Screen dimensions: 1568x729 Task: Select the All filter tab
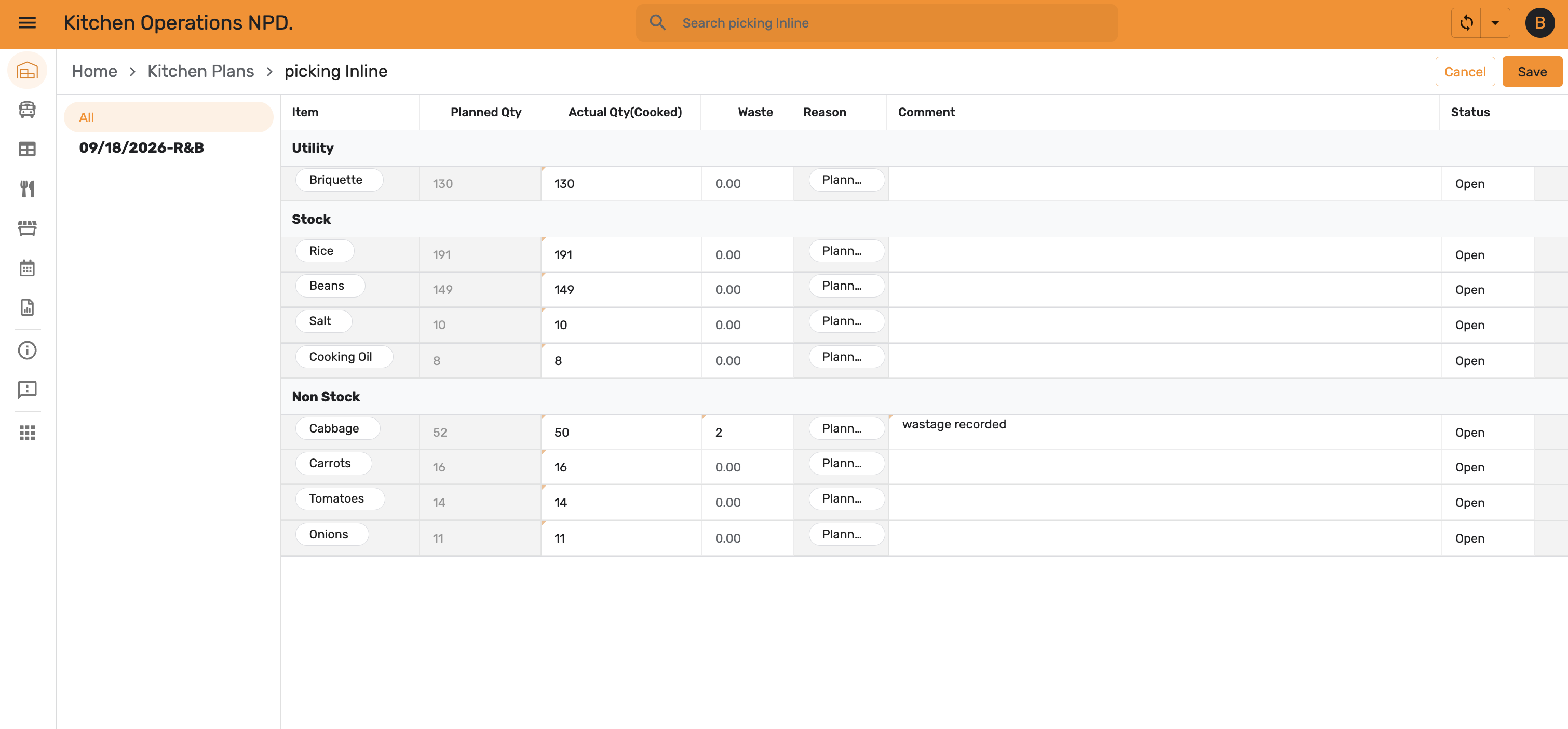coord(169,117)
